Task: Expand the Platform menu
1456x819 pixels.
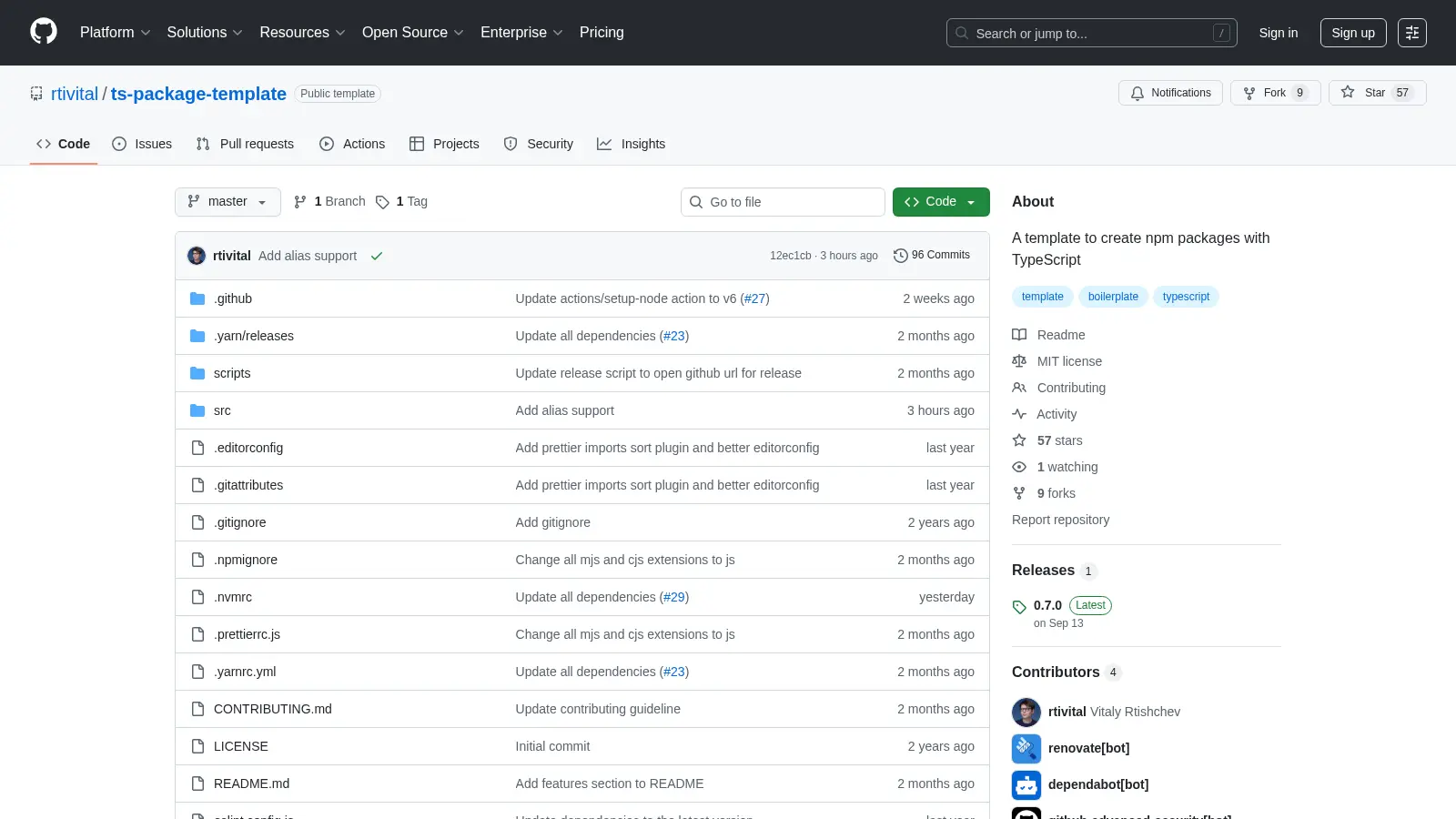Action: coord(115,33)
